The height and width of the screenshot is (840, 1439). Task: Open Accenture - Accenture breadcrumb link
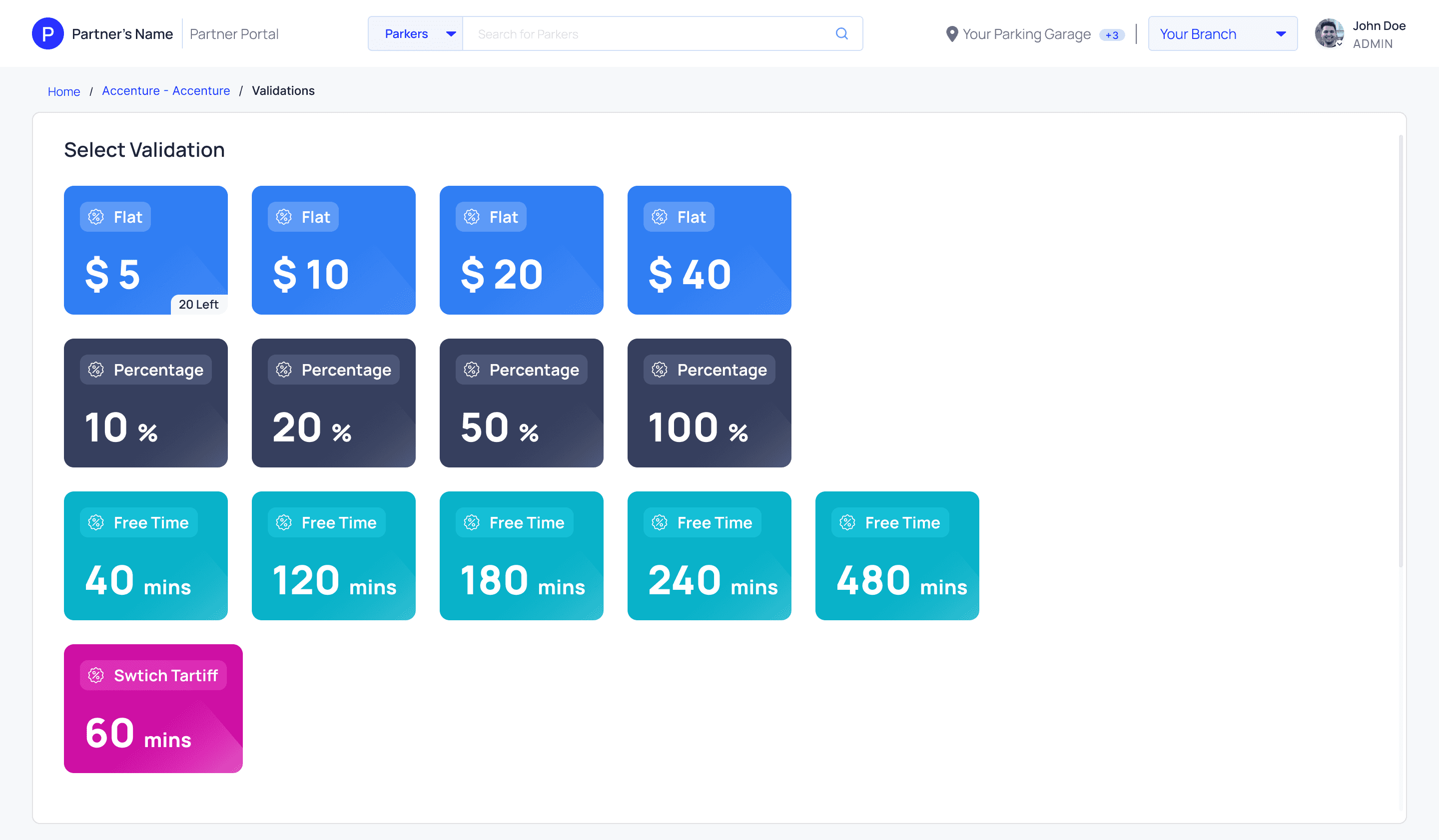pyautogui.click(x=165, y=91)
